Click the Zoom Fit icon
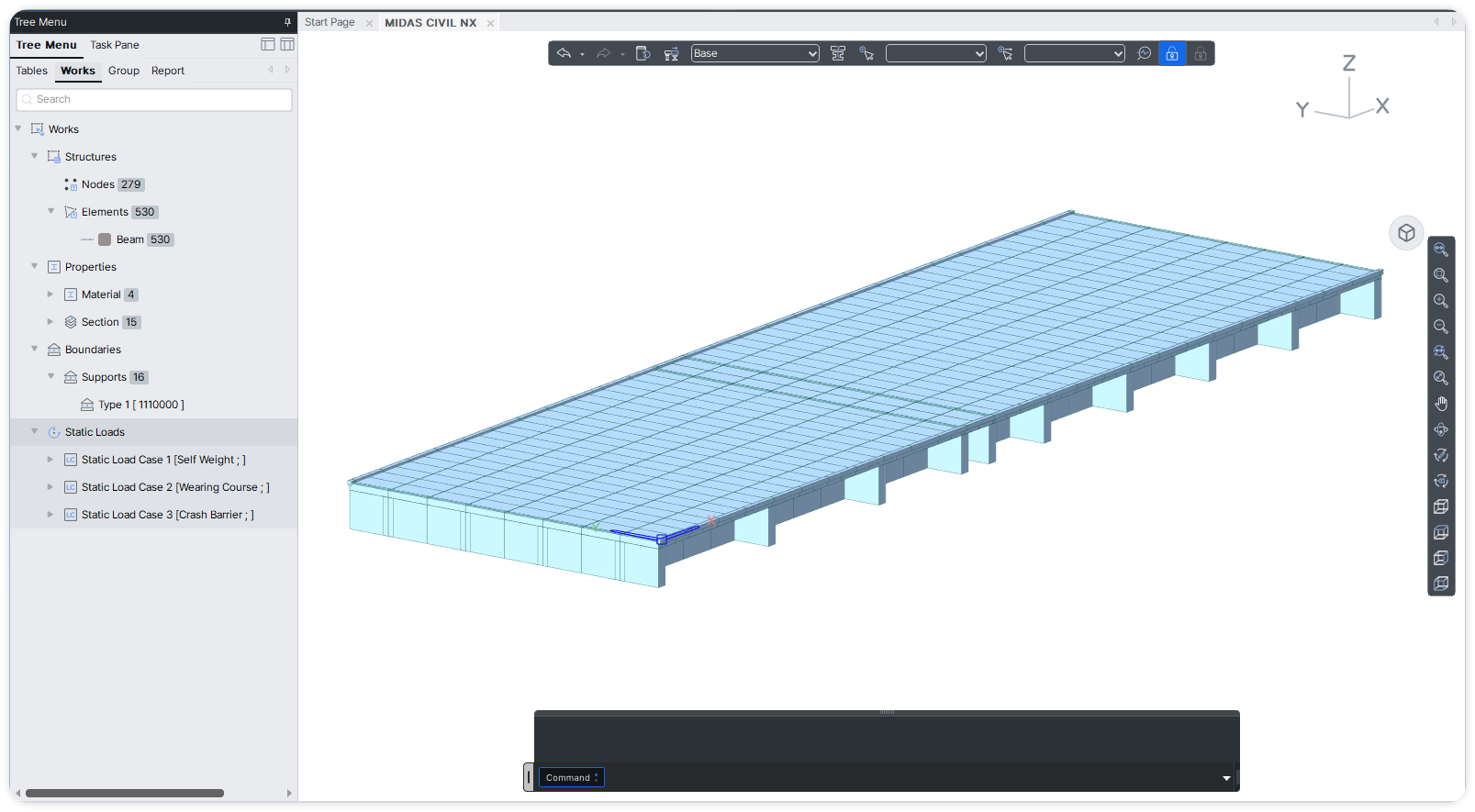 coord(1441,250)
